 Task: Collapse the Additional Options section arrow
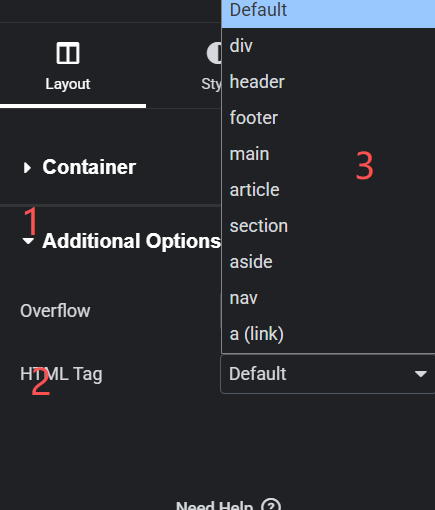click(28, 241)
